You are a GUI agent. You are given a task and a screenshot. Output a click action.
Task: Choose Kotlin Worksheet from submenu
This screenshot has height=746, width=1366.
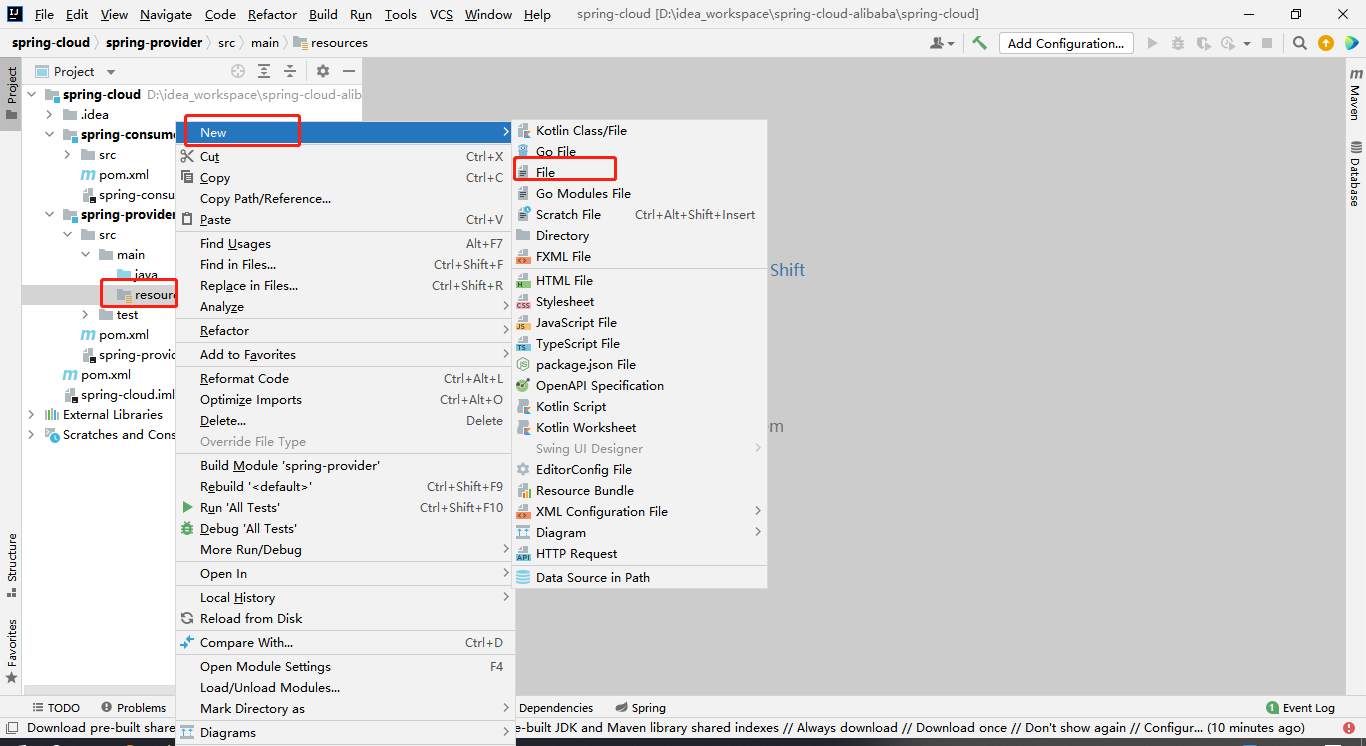[x=639, y=428]
